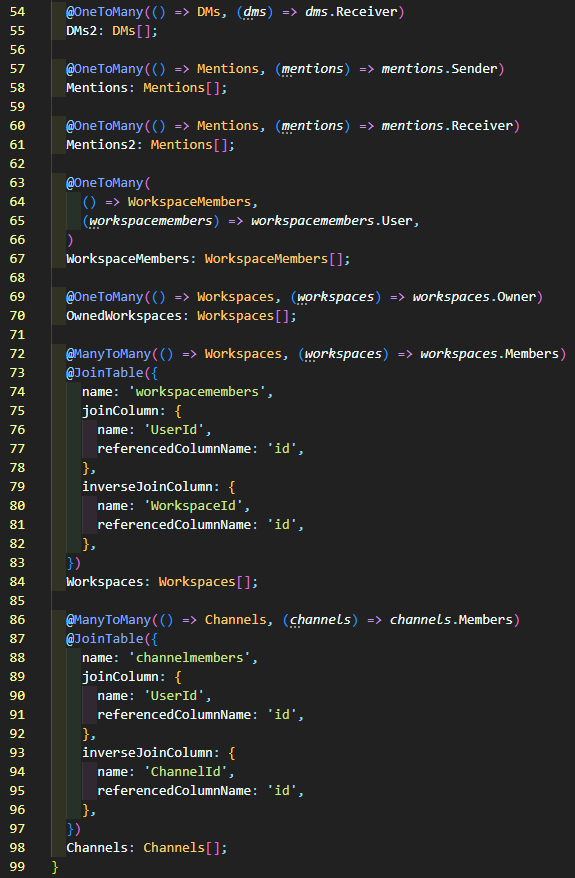
Task: Click the Mentions property name on line 58
Action: (x=97, y=88)
